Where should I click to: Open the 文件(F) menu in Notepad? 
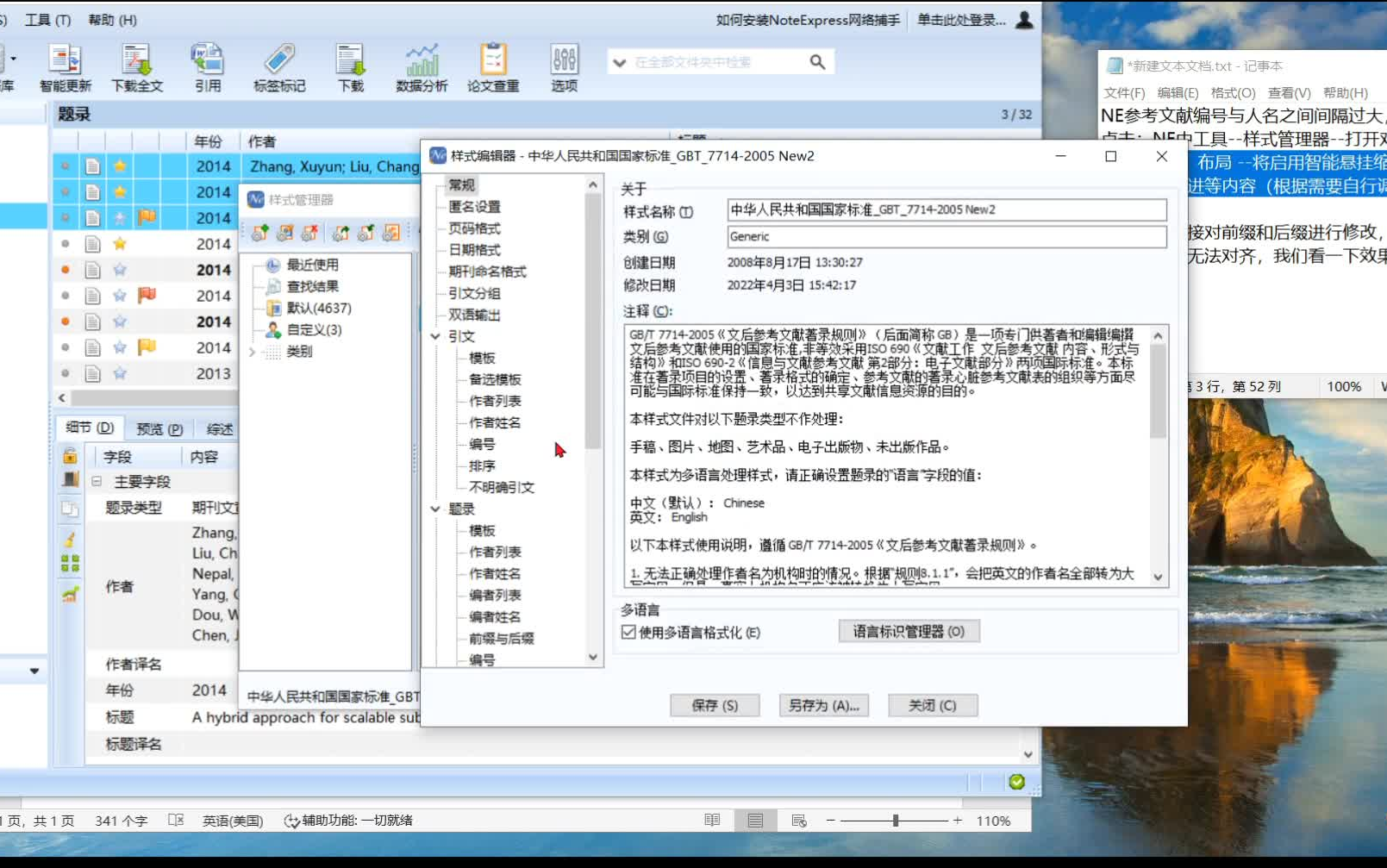(x=1124, y=92)
